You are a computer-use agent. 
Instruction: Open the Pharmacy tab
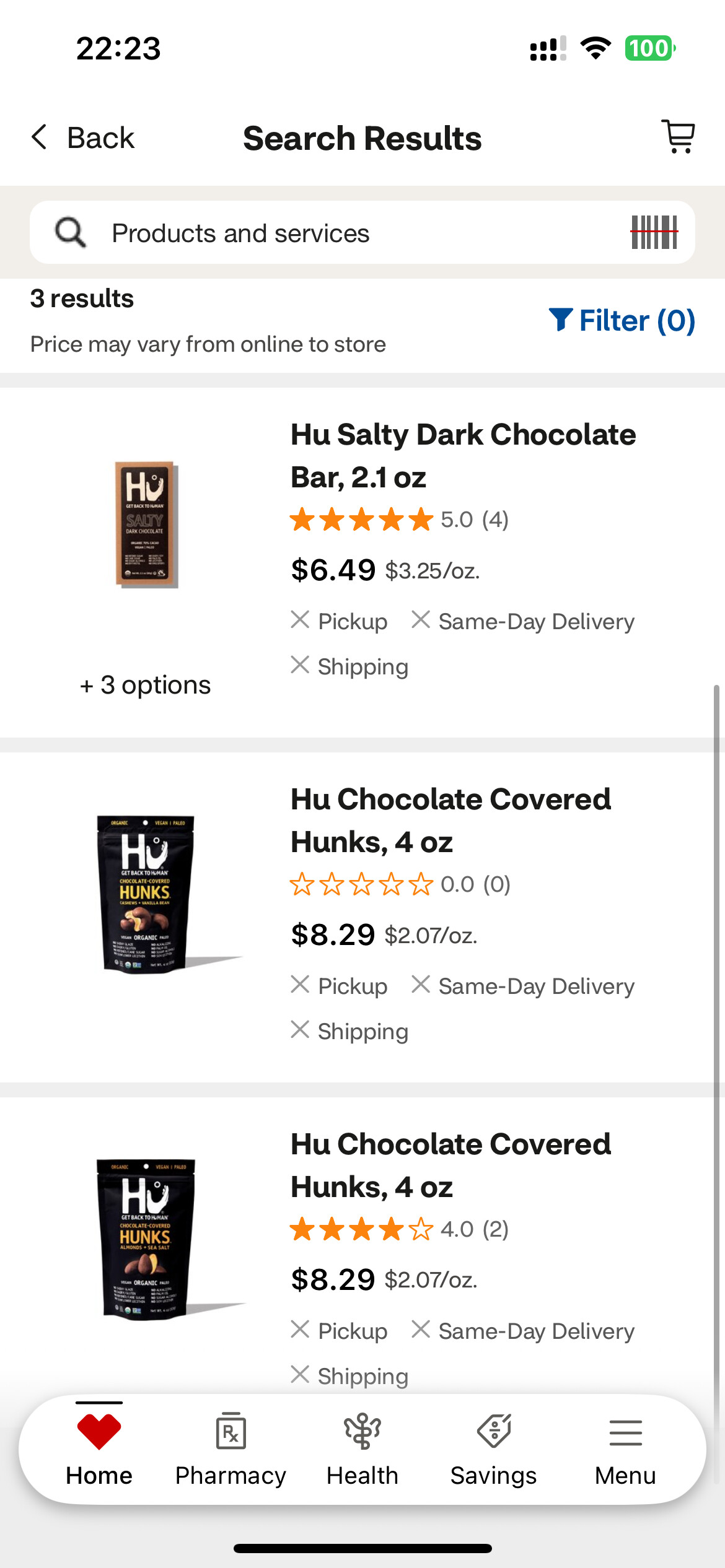231,1450
